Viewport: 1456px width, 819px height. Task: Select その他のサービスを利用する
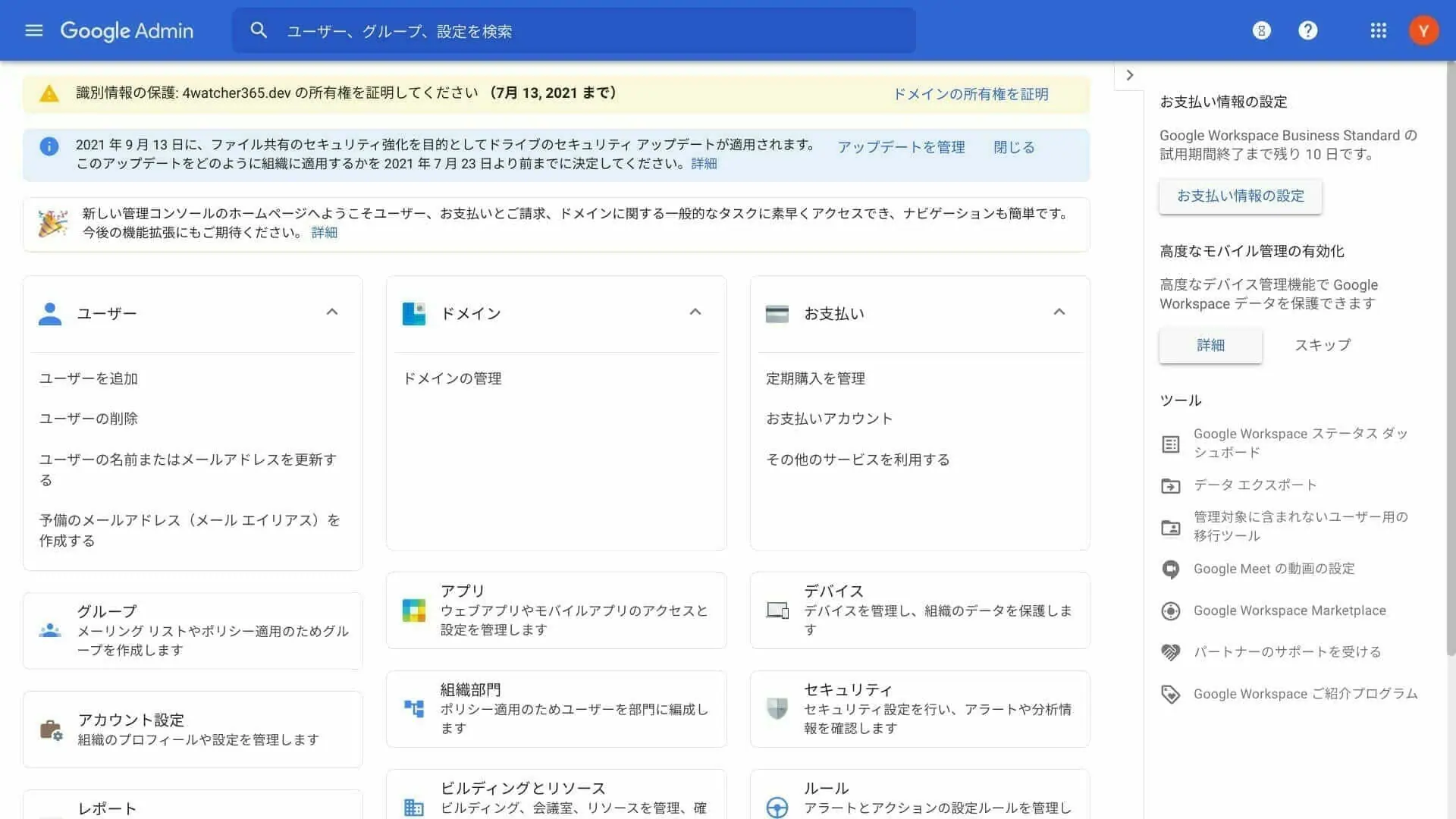click(x=858, y=460)
